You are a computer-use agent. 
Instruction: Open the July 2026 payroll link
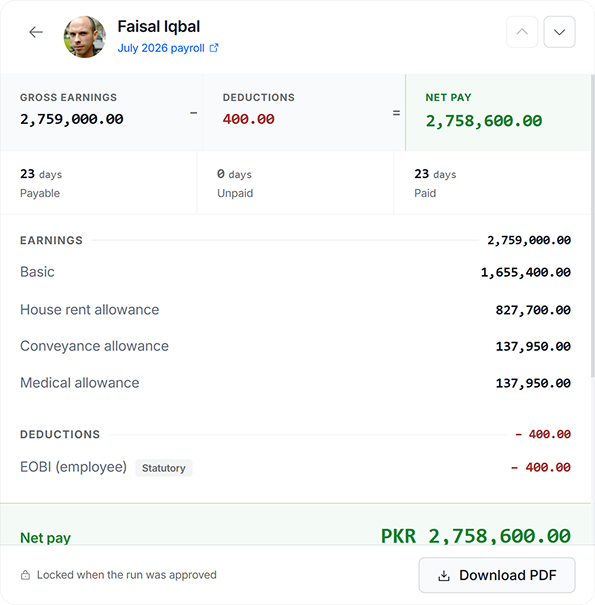[x=161, y=48]
